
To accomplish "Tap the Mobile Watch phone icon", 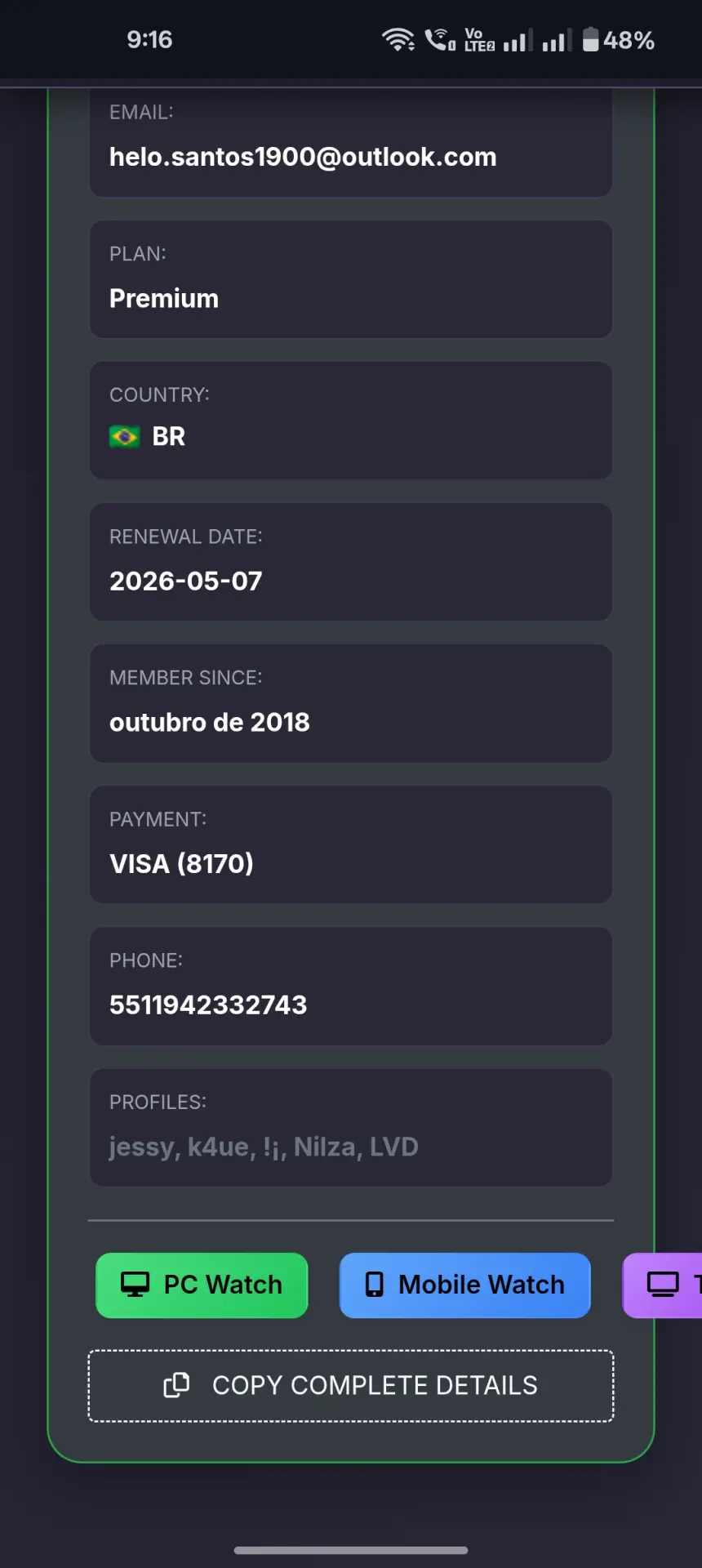I will click(x=374, y=1285).
